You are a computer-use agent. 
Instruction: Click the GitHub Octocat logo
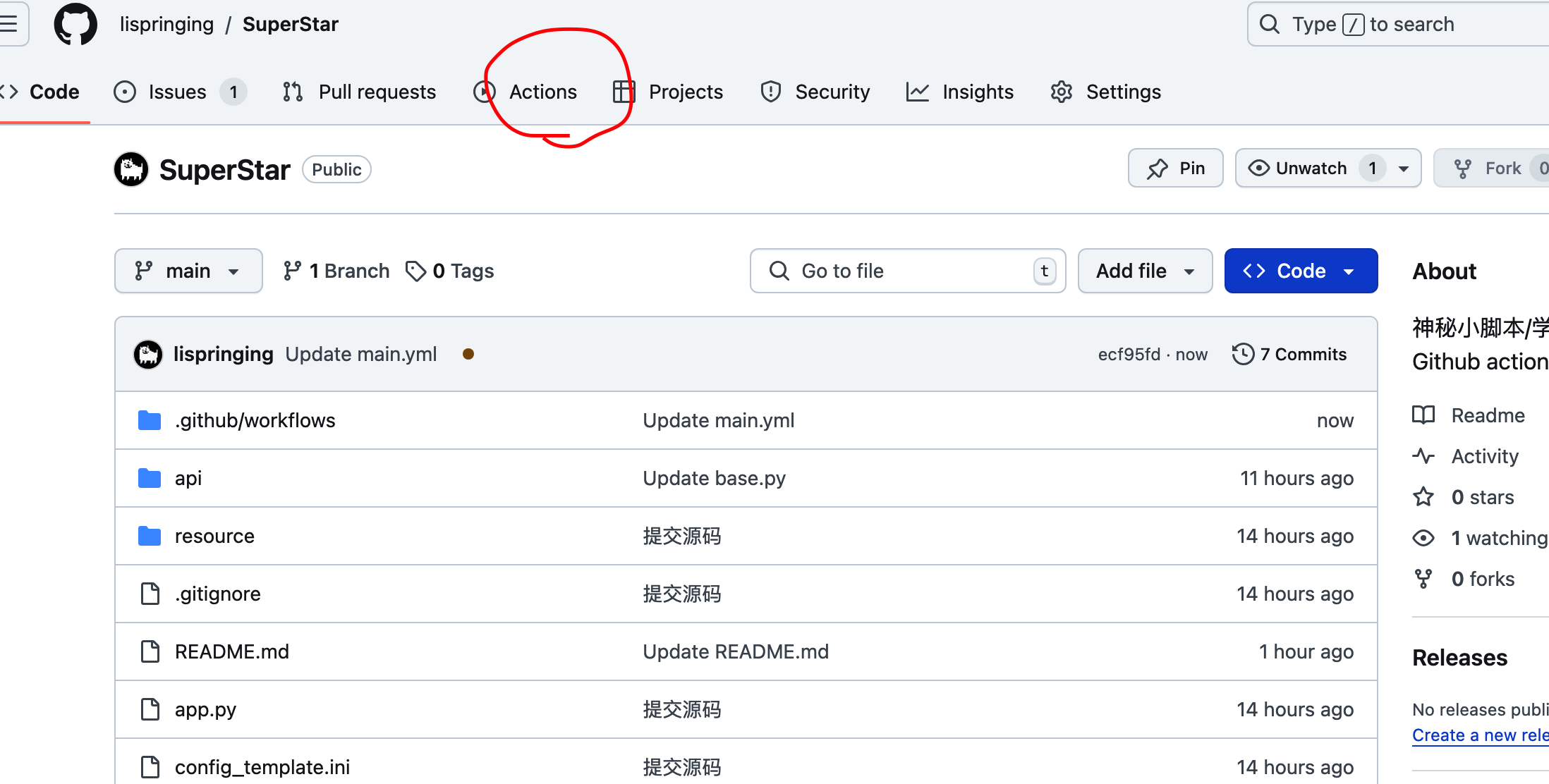pos(75,24)
